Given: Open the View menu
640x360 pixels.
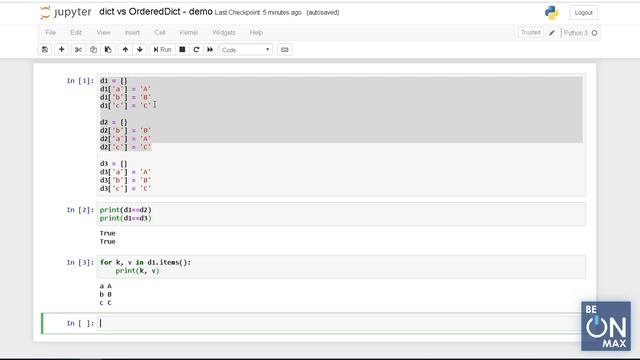Looking at the screenshot, I should tap(104, 32).
